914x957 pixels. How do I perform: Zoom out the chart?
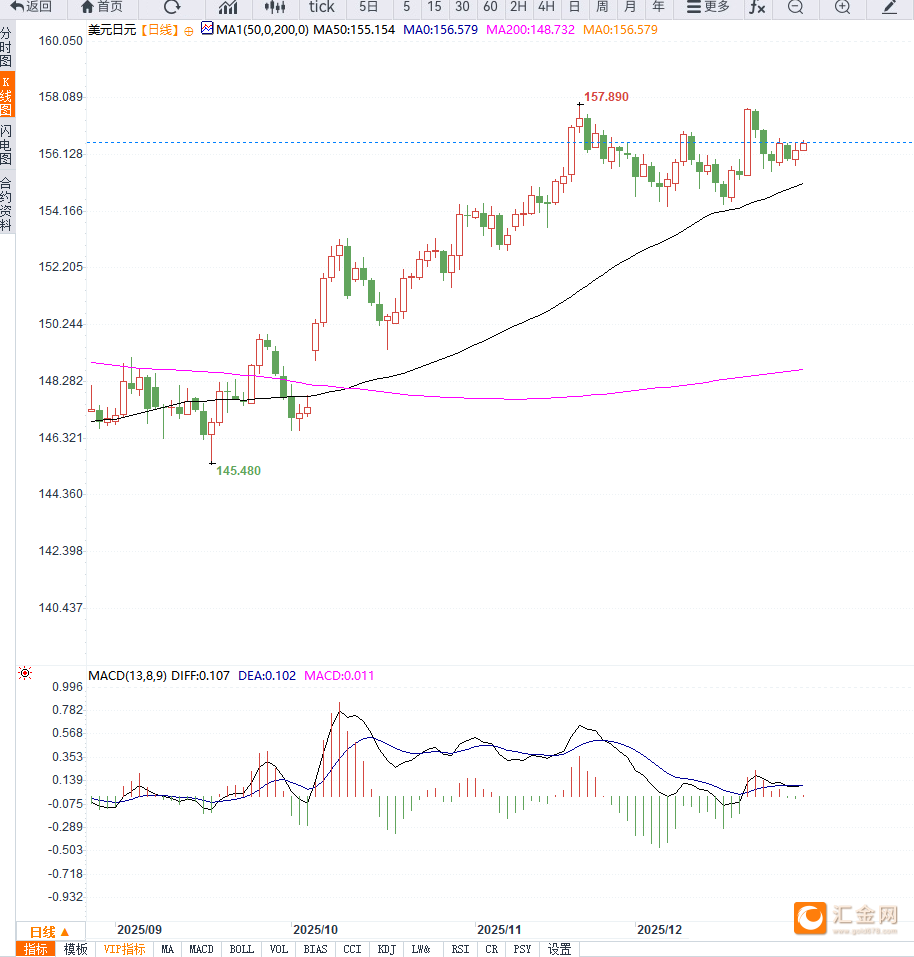tap(796, 7)
